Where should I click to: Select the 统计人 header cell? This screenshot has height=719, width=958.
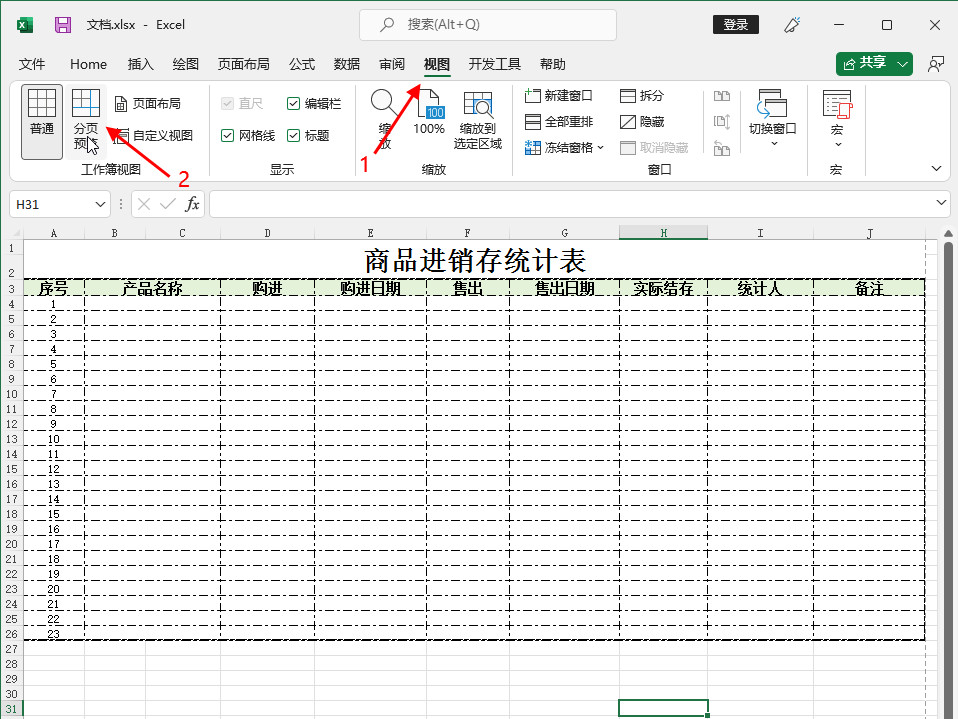(x=760, y=288)
